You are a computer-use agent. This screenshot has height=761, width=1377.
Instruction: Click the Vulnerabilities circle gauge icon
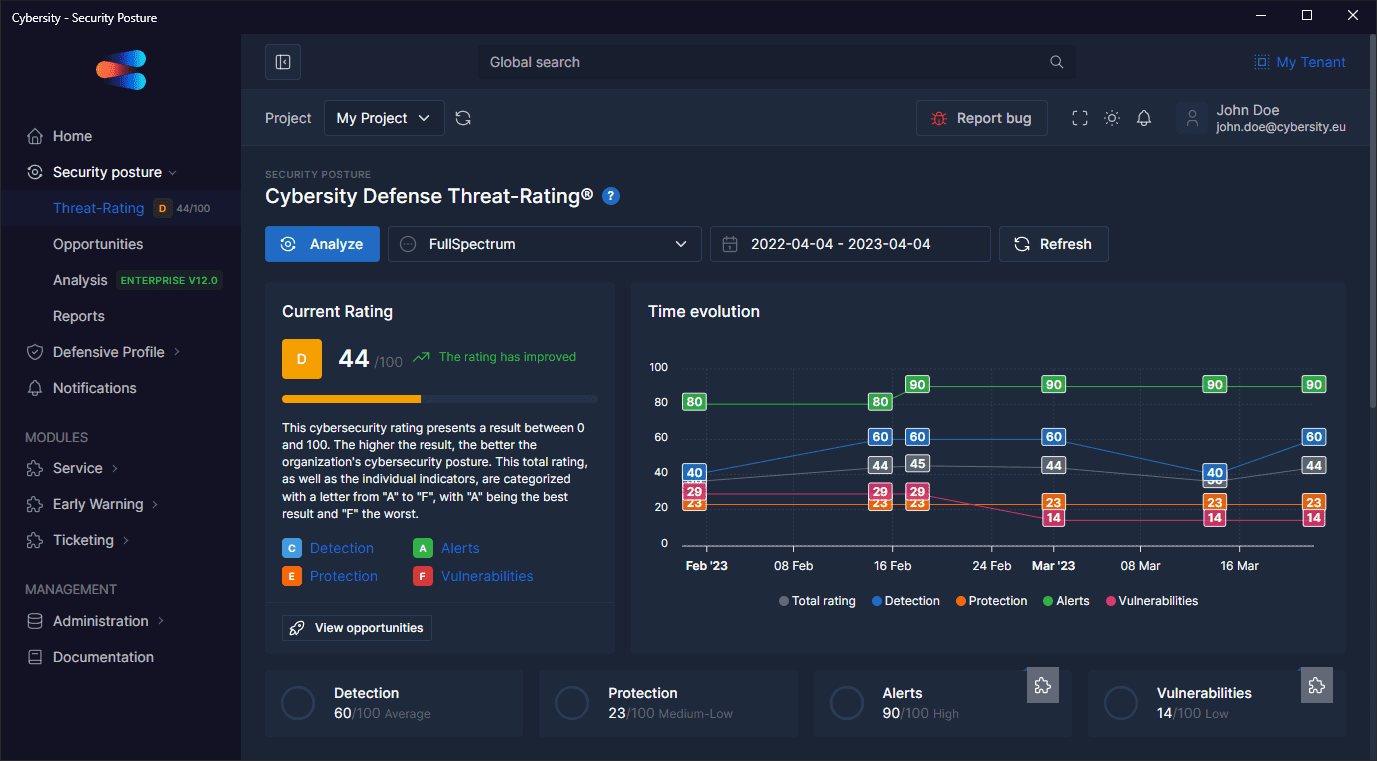pos(1121,703)
